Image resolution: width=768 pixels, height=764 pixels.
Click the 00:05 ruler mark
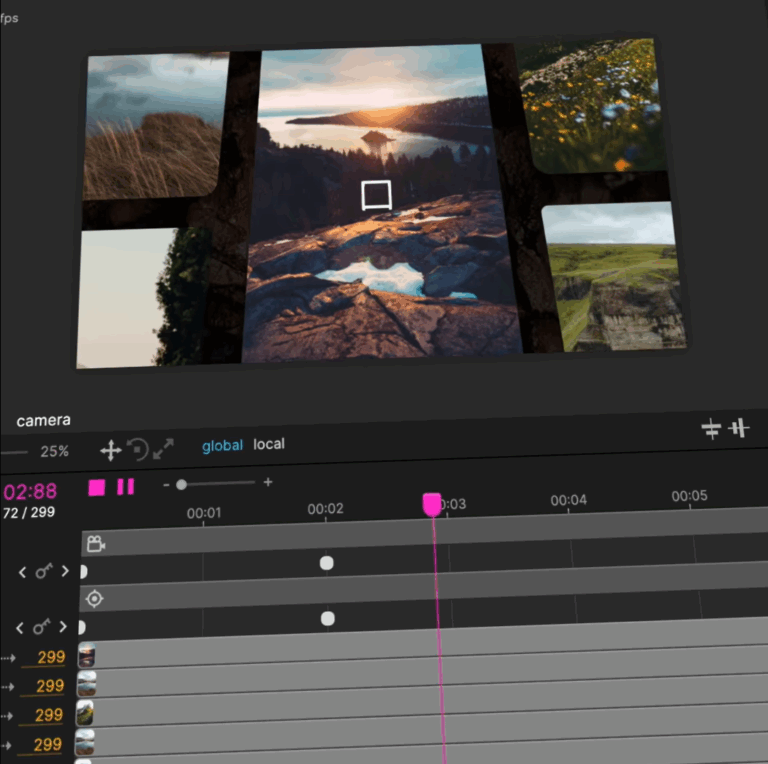click(690, 496)
